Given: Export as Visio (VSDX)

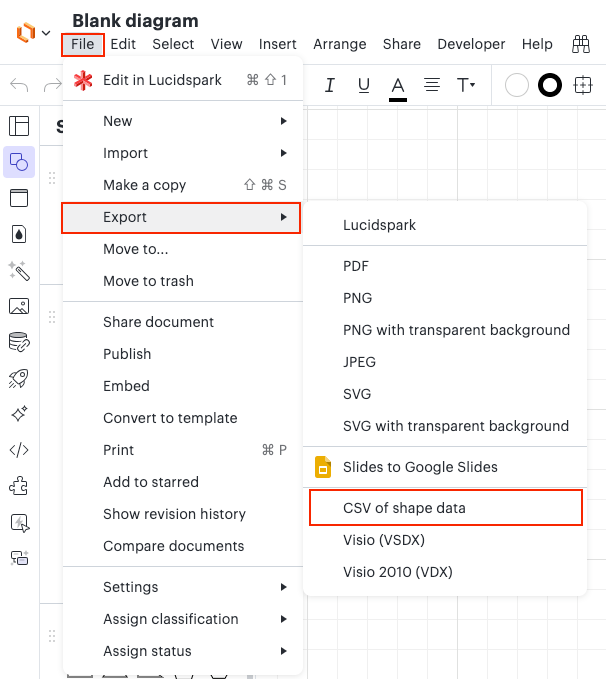Looking at the screenshot, I should click(x=445, y=540).
